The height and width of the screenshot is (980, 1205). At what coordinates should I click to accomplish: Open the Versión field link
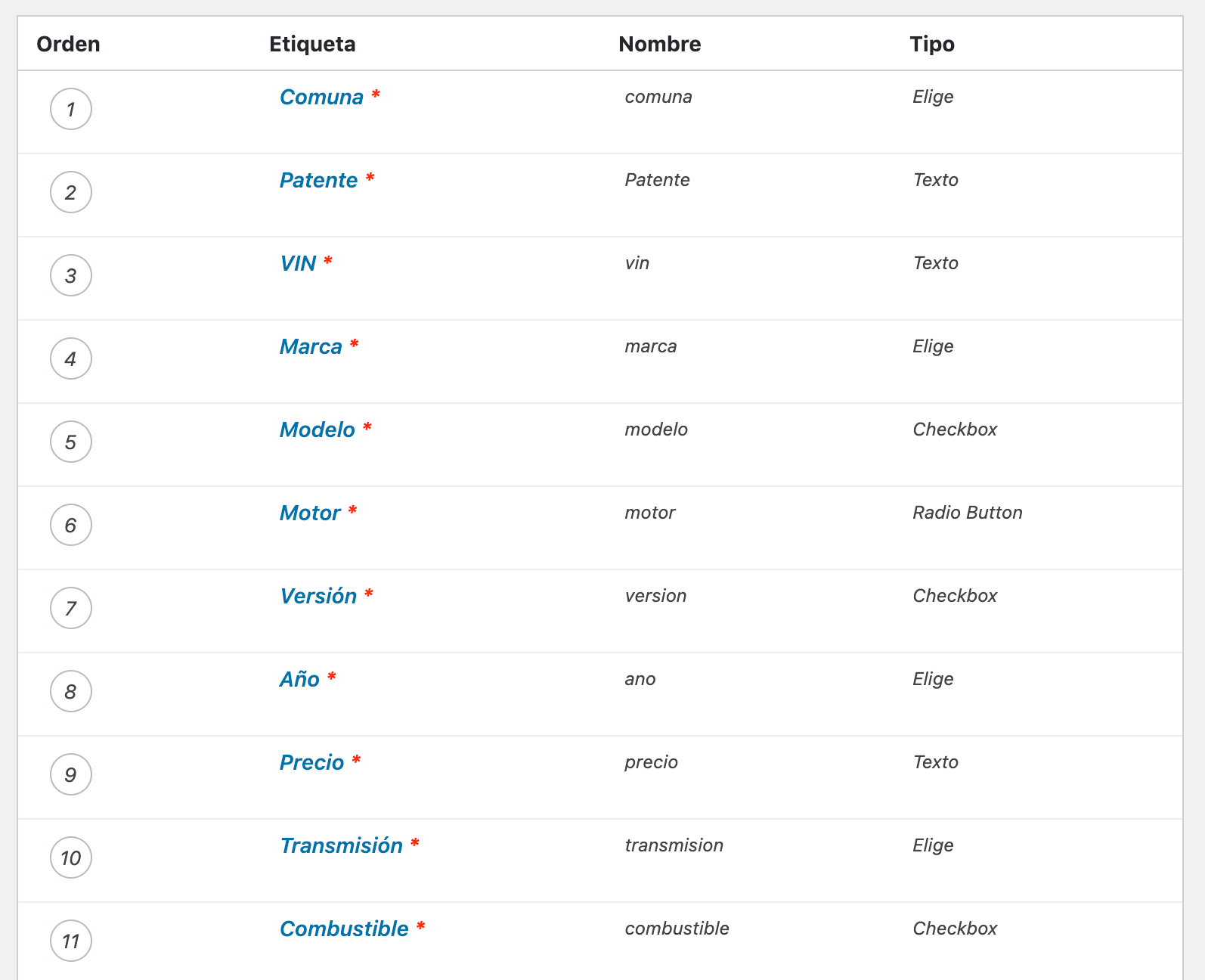pyautogui.click(x=318, y=597)
